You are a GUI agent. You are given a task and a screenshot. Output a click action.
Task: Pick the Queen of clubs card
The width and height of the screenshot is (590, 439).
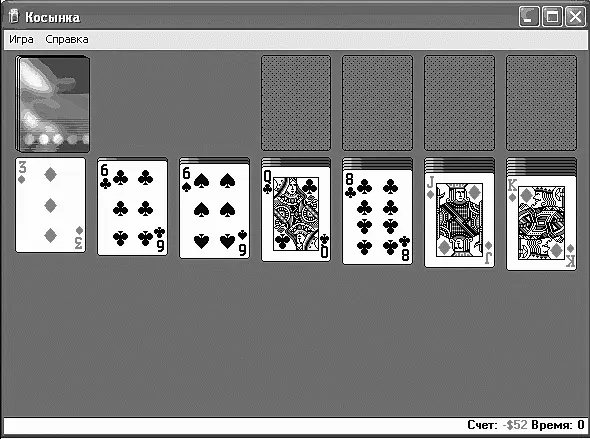pos(296,214)
